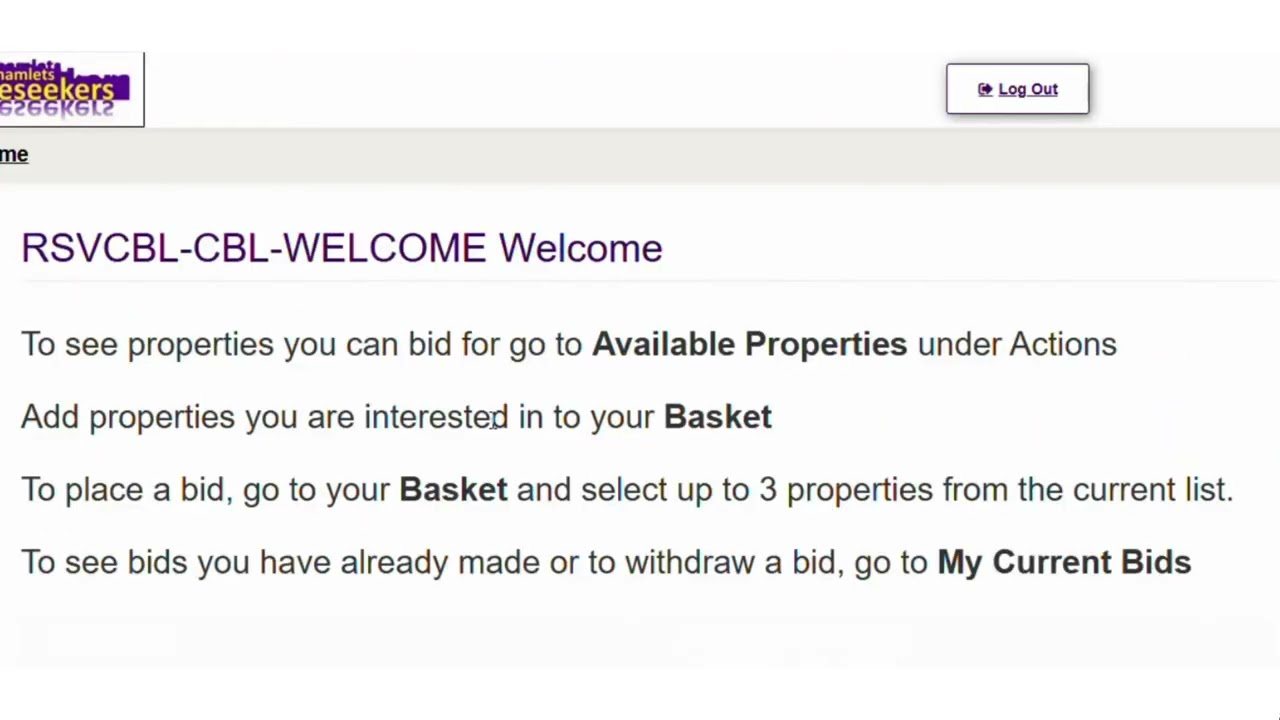Click Basket in the place-a-bid line
1280x720 pixels.
click(453, 490)
